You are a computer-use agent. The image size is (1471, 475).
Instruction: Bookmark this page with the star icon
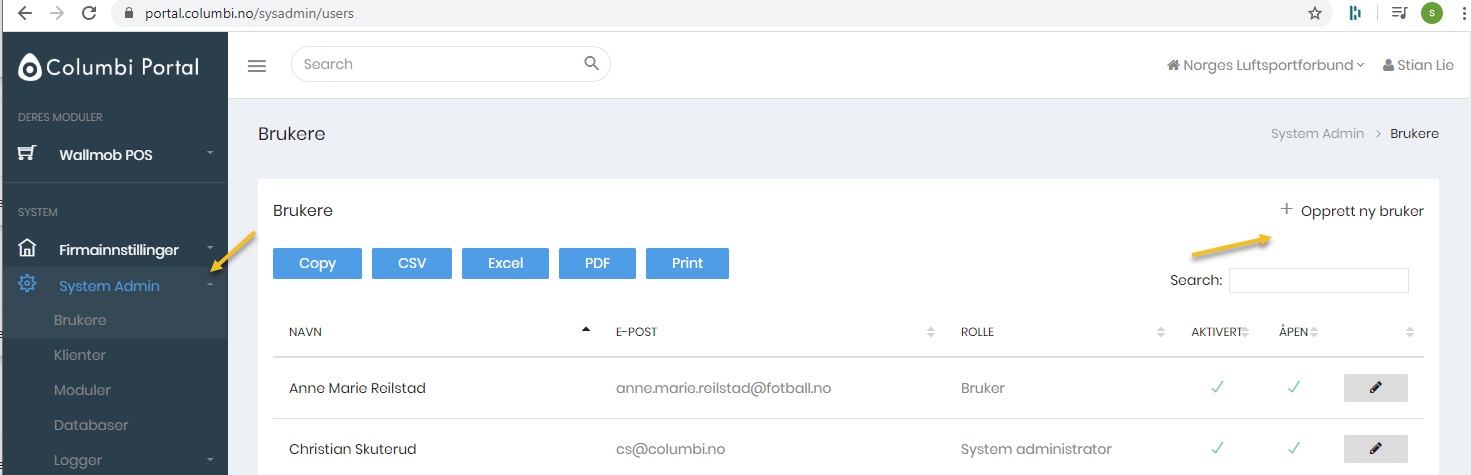(x=1315, y=14)
